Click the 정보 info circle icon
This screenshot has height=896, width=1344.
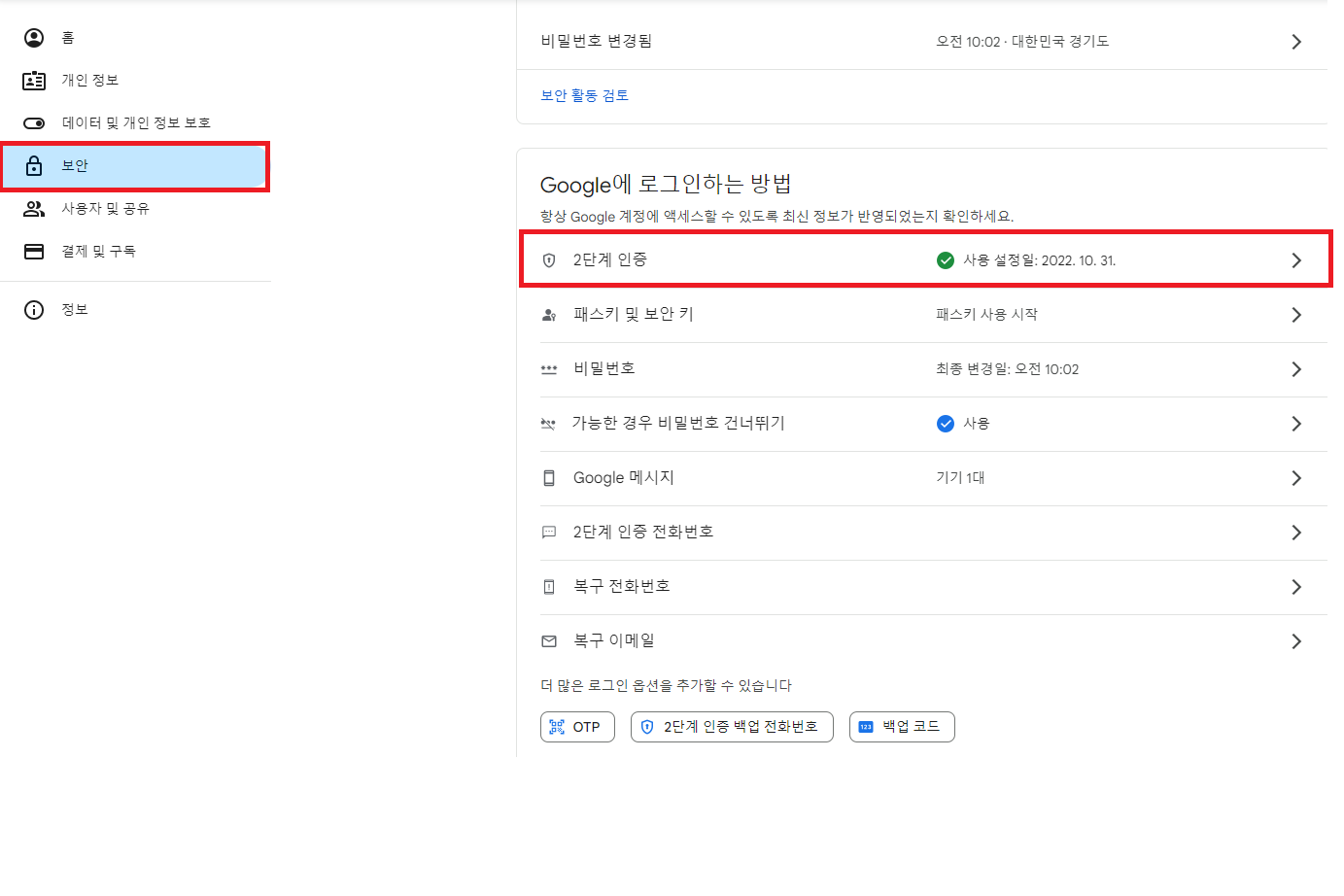click(34, 310)
